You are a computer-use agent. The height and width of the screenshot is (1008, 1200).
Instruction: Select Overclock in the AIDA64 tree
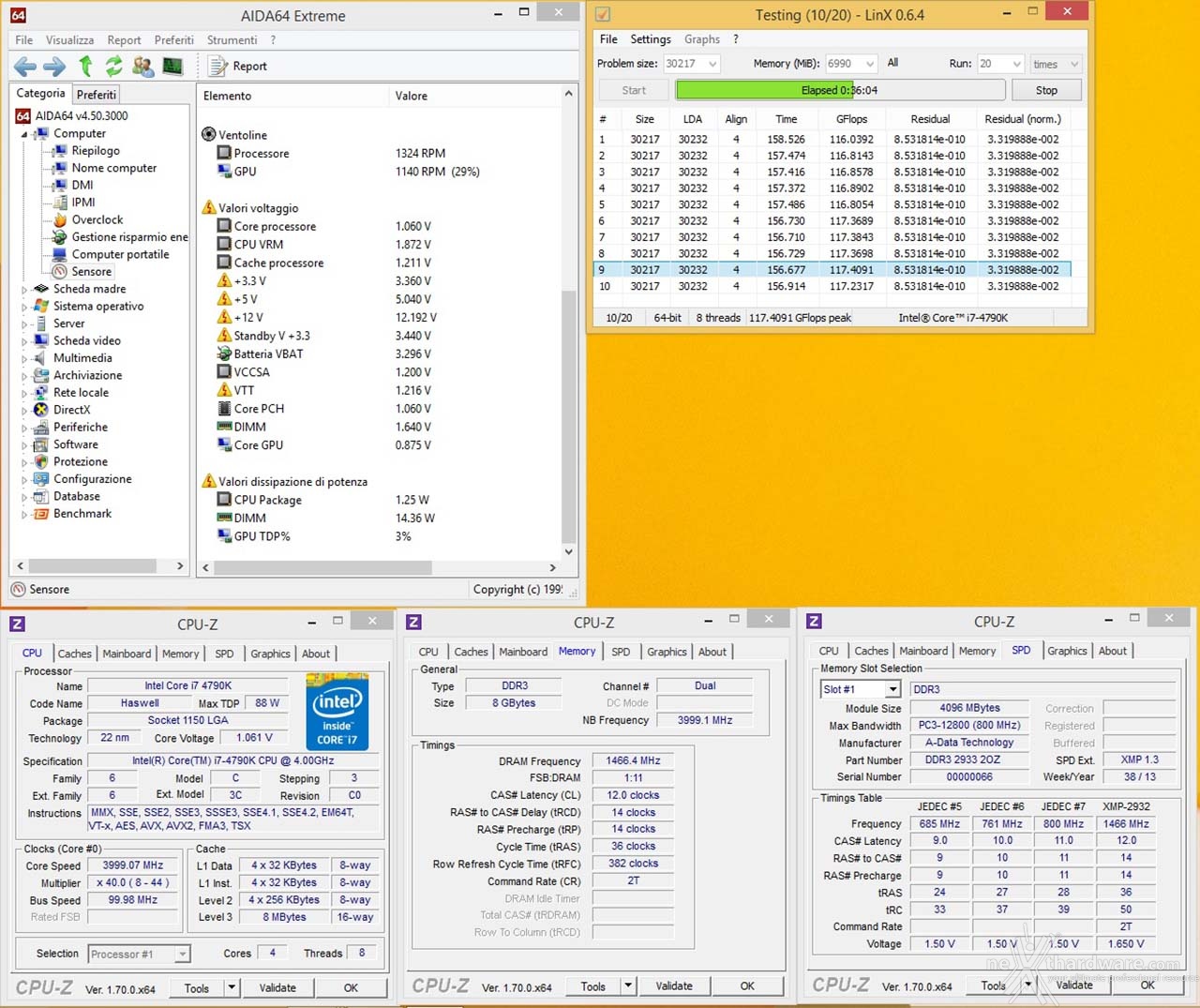(x=97, y=219)
